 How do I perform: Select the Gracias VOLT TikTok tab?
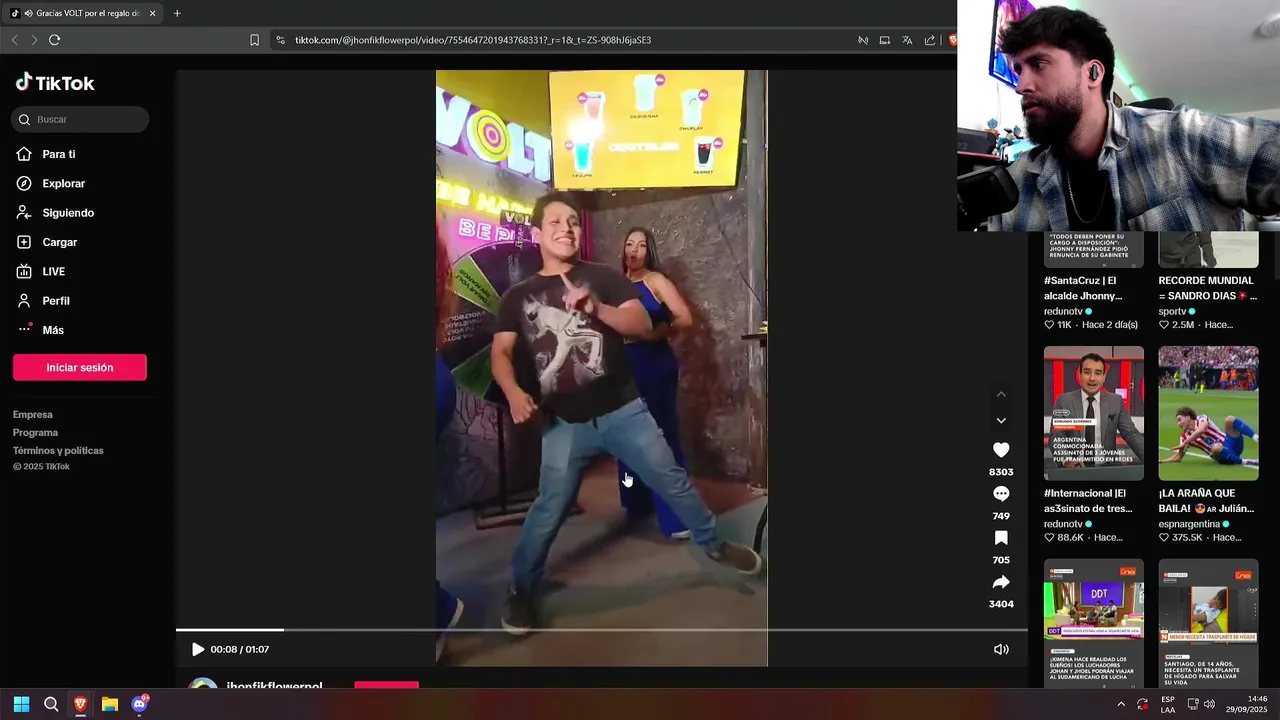(x=82, y=13)
